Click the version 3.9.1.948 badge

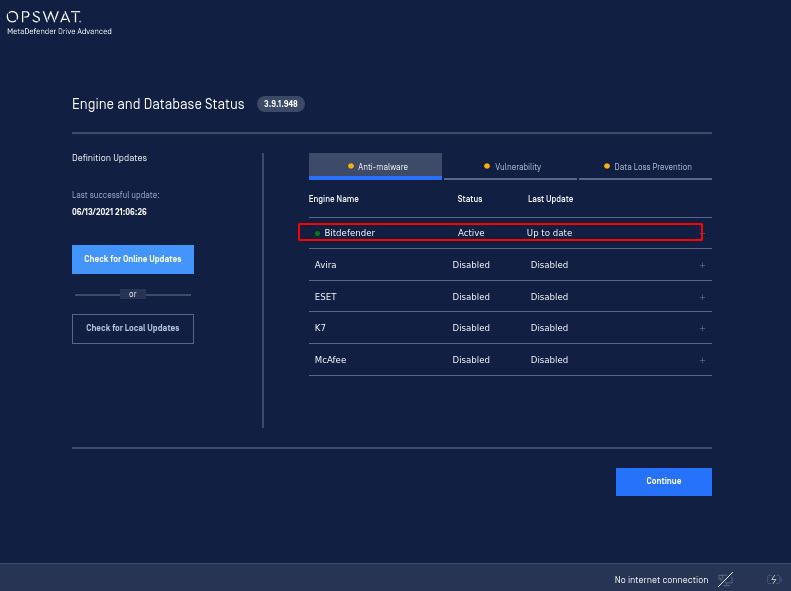pyautogui.click(x=280, y=104)
